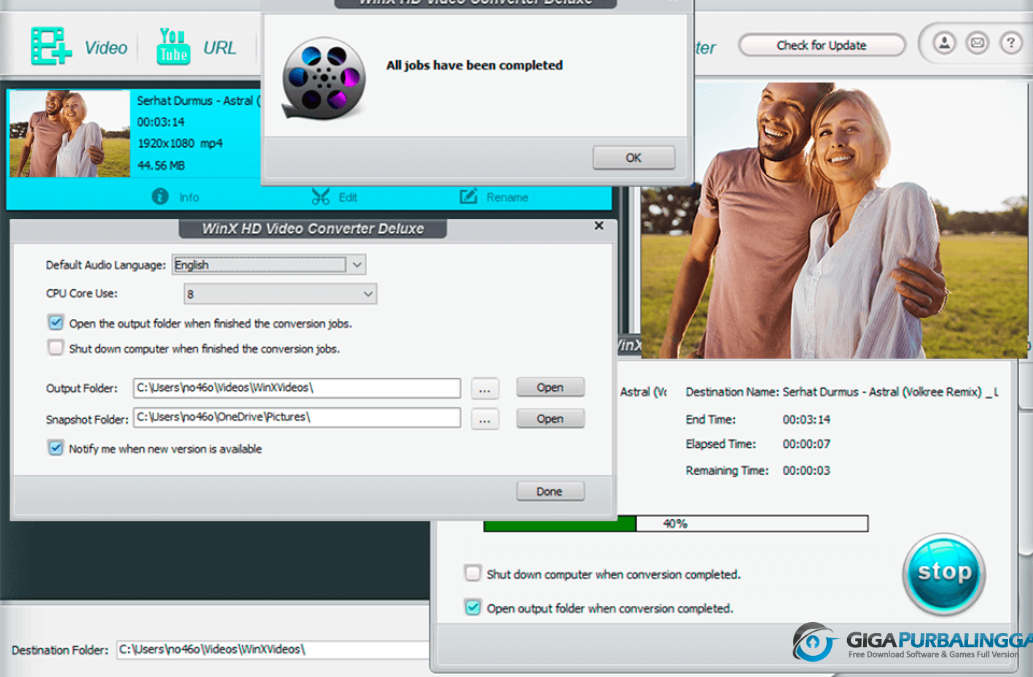Select the Serhat Durmus video thumbnail
Image resolution: width=1033 pixels, height=677 pixels.
click(70, 134)
